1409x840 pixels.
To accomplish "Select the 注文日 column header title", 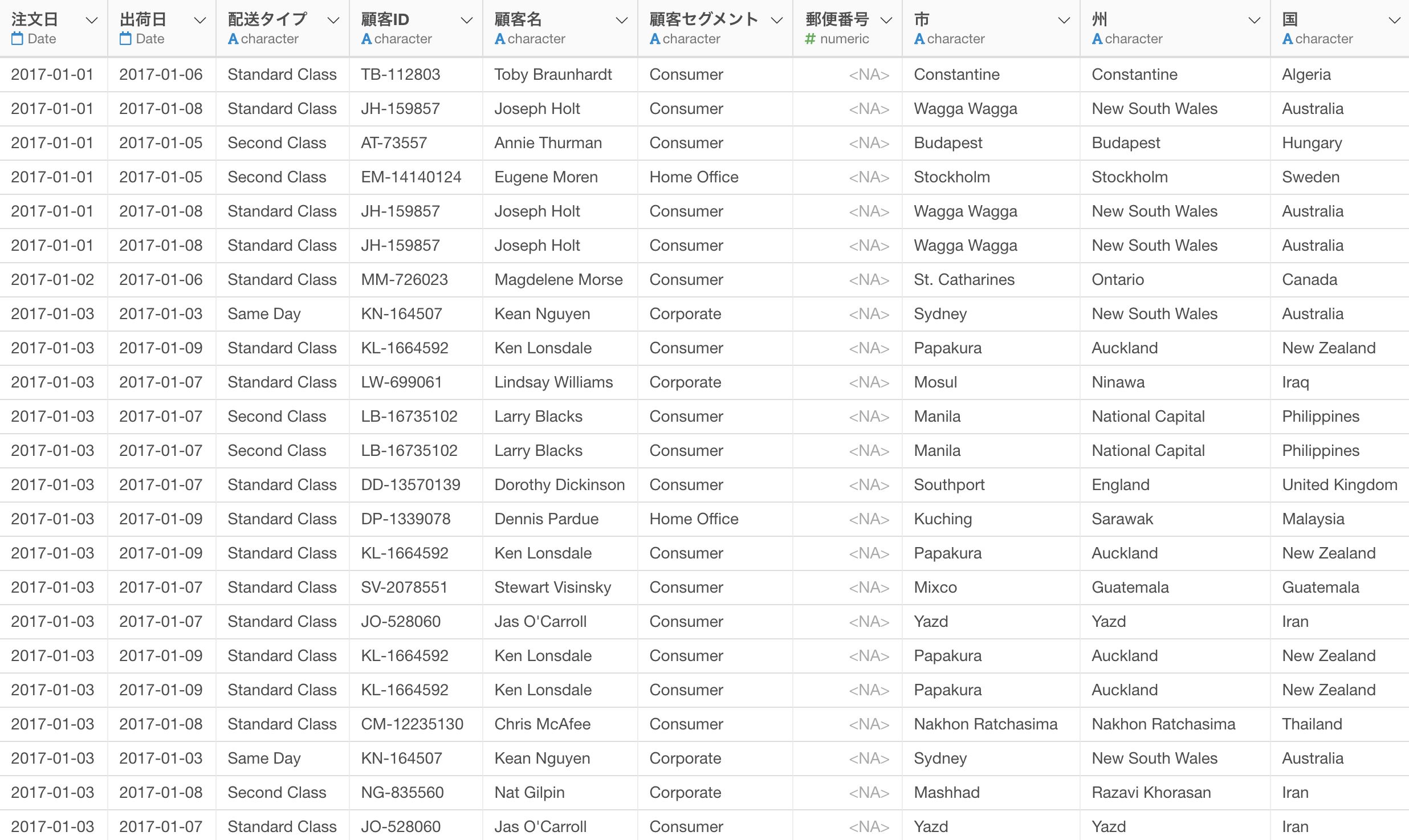I will click(x=35, y=19).
